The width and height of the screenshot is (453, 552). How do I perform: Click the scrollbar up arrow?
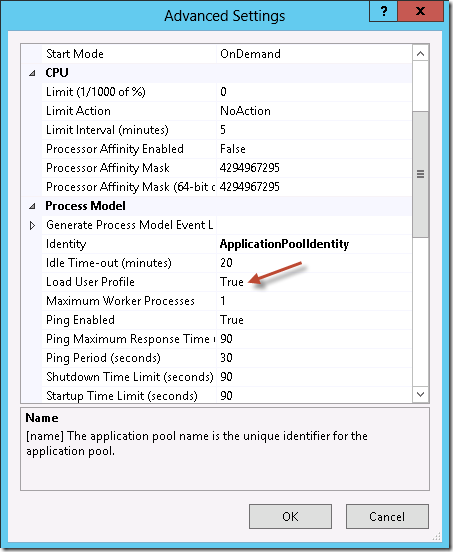pos(420,54)
